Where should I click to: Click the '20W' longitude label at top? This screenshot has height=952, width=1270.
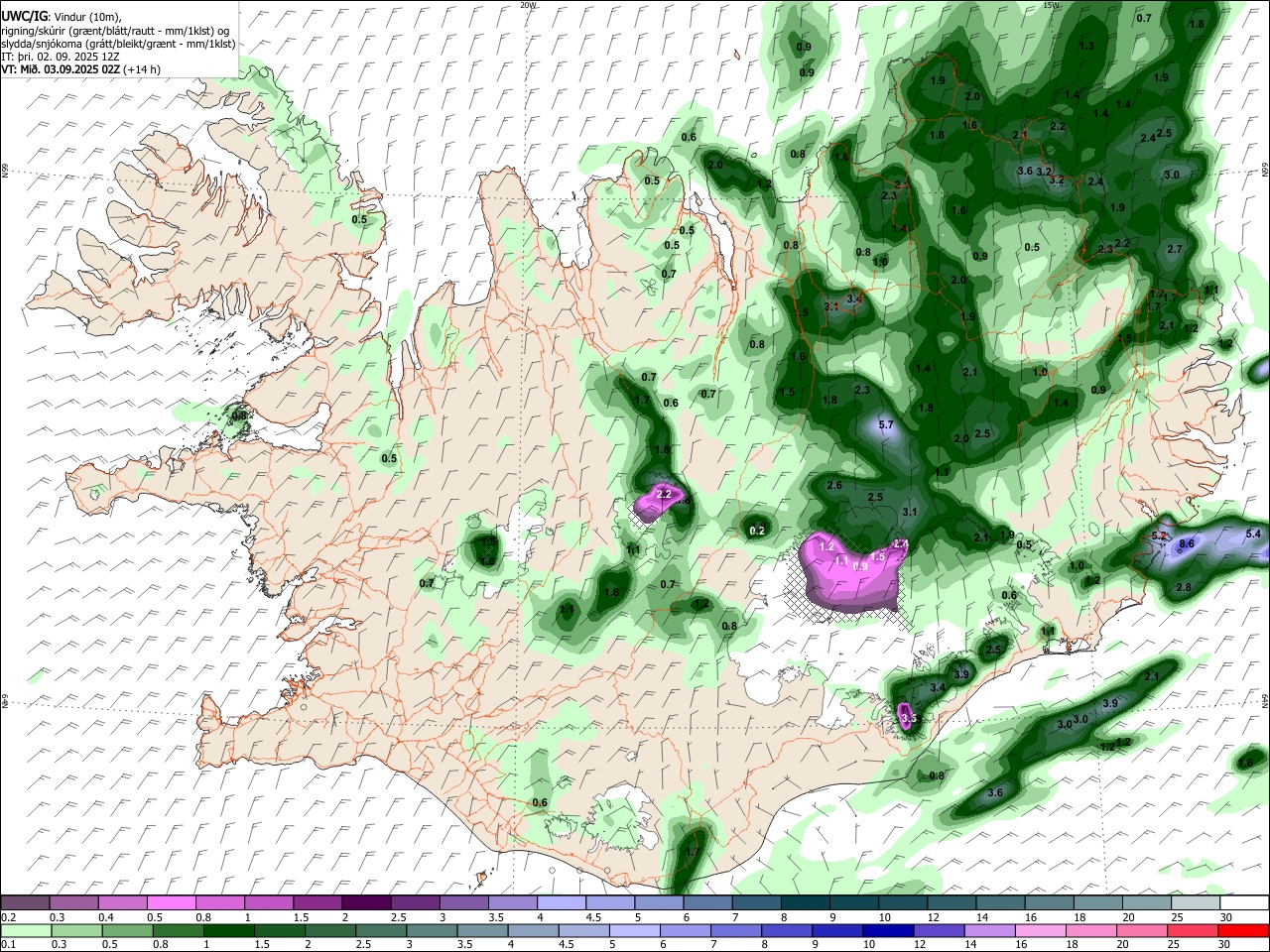coord(528,5)
